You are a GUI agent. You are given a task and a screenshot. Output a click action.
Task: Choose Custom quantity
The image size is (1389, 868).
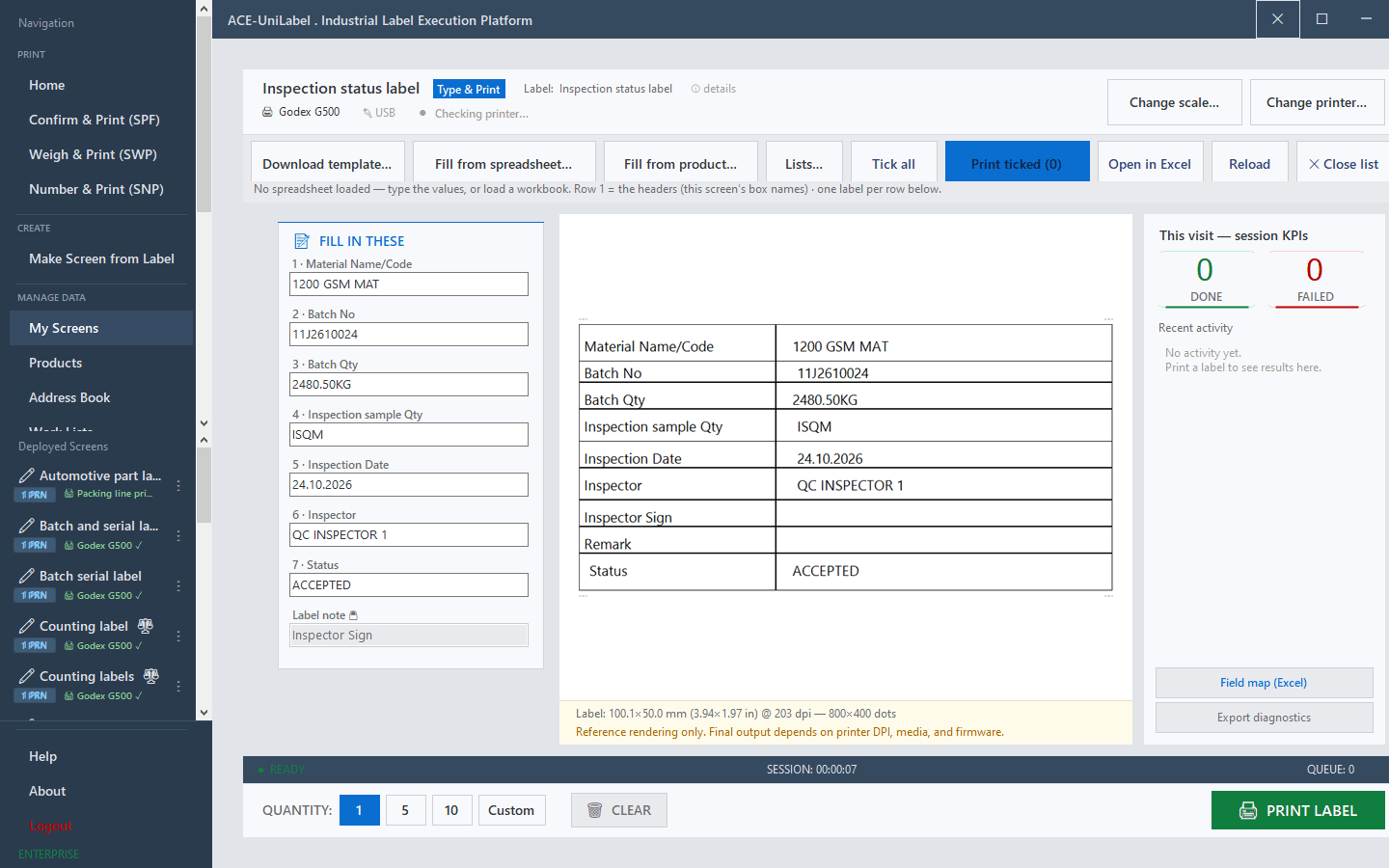pyautogui.click(x=511, y=810)
